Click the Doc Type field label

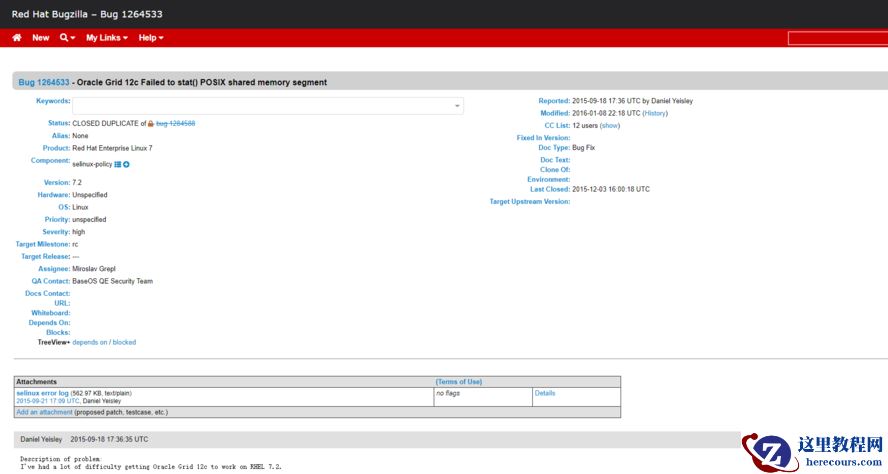554,147
